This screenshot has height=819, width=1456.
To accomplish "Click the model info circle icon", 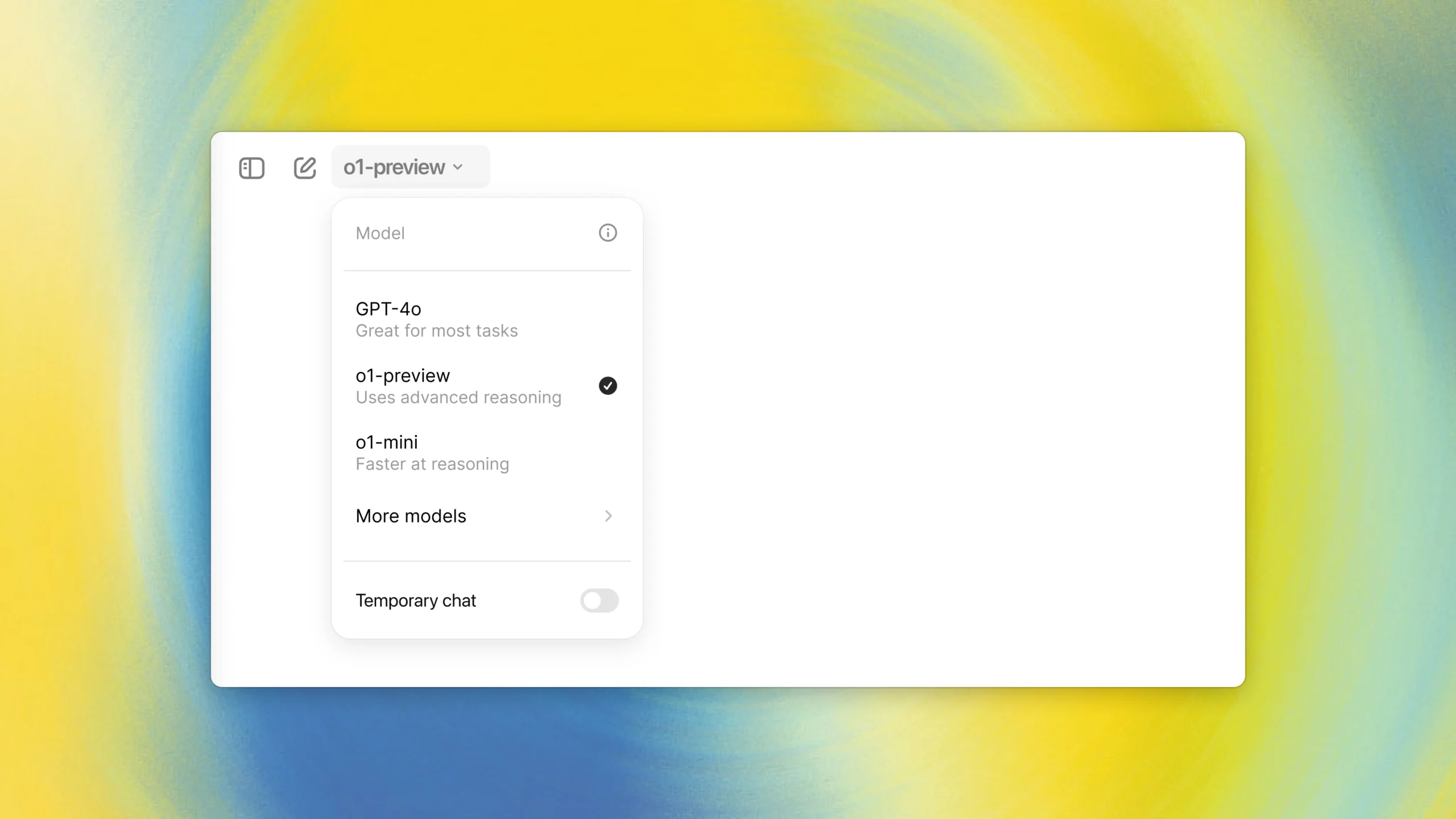I will [608, 232].
